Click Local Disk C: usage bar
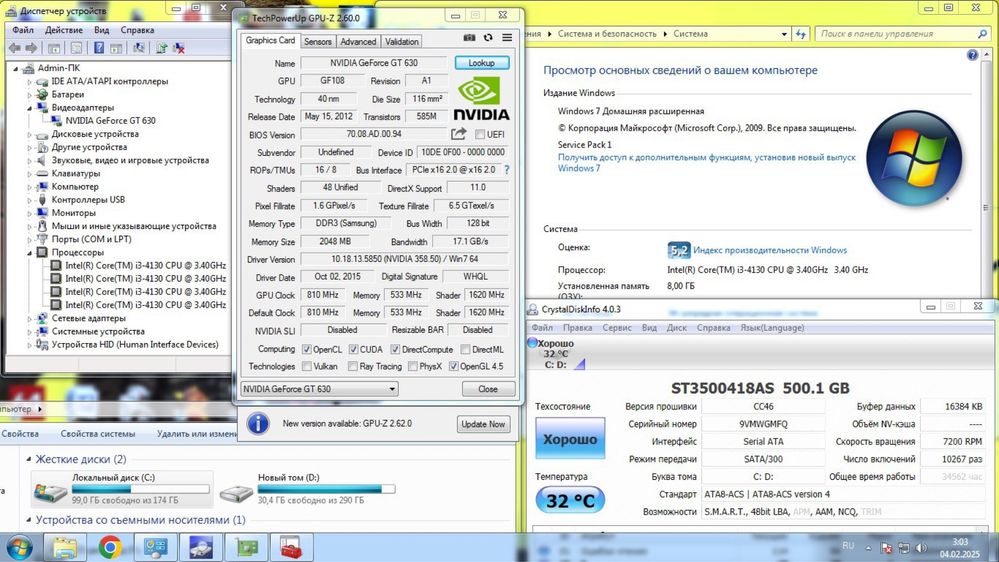 coord(140,489)
